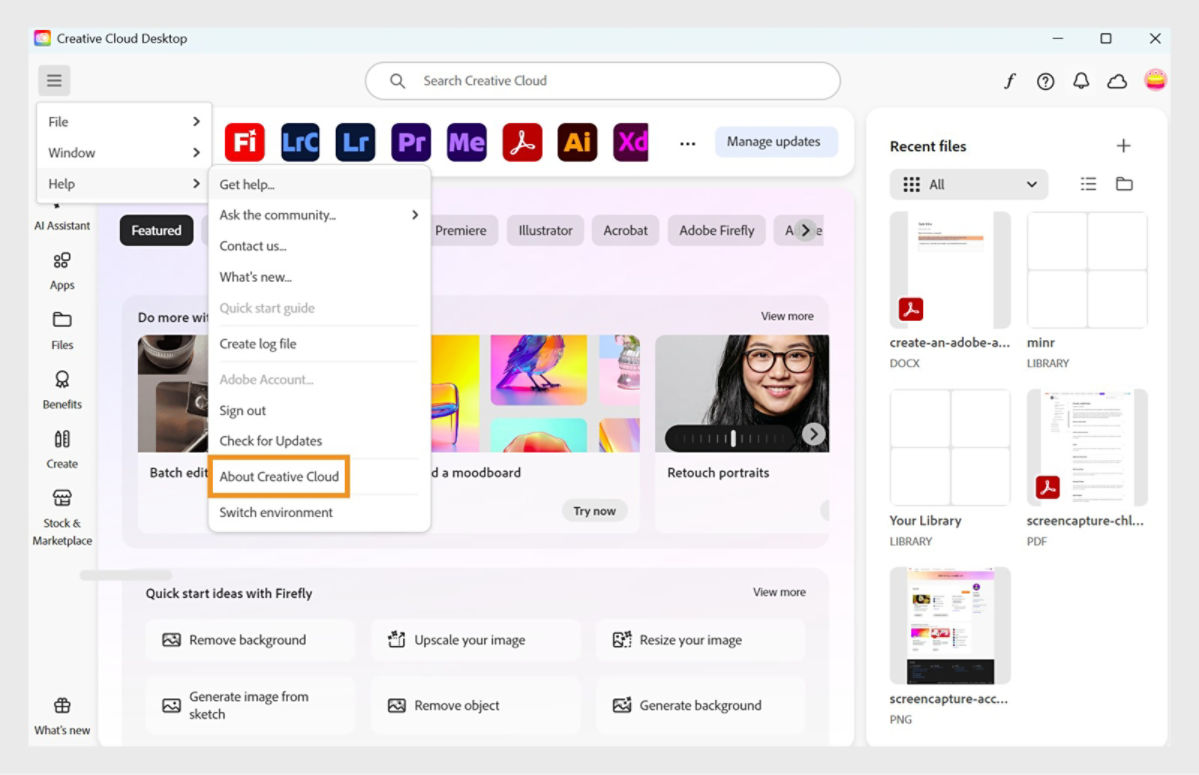
Task: Launch Illustrator Ai icon
Action: (577, 142)
